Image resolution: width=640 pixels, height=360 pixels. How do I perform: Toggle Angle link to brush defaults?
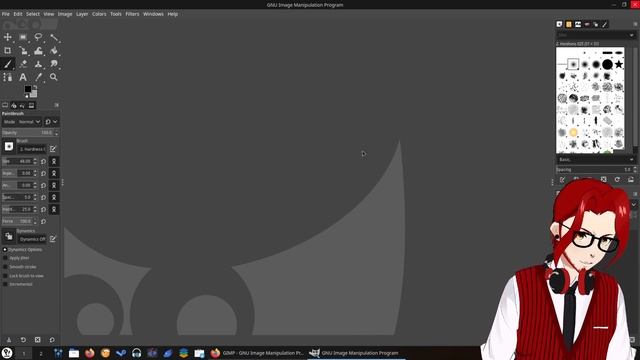(54, 185)
